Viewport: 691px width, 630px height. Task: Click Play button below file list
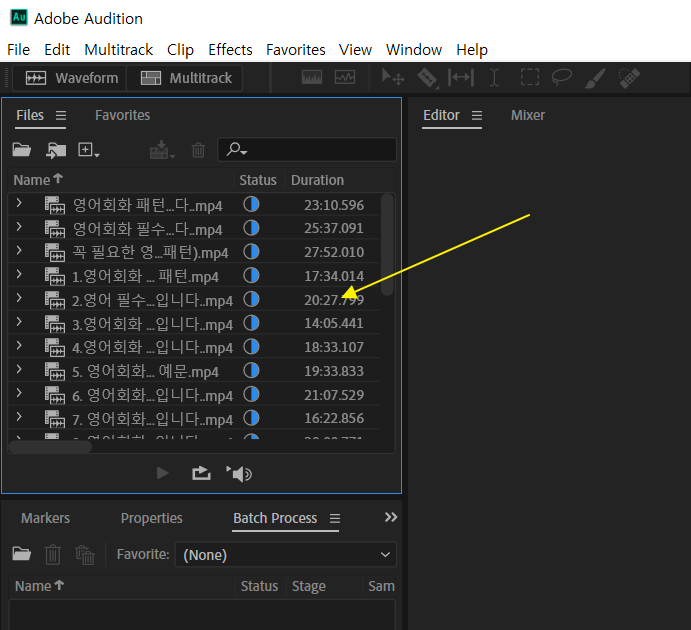(x=163, y=474)
